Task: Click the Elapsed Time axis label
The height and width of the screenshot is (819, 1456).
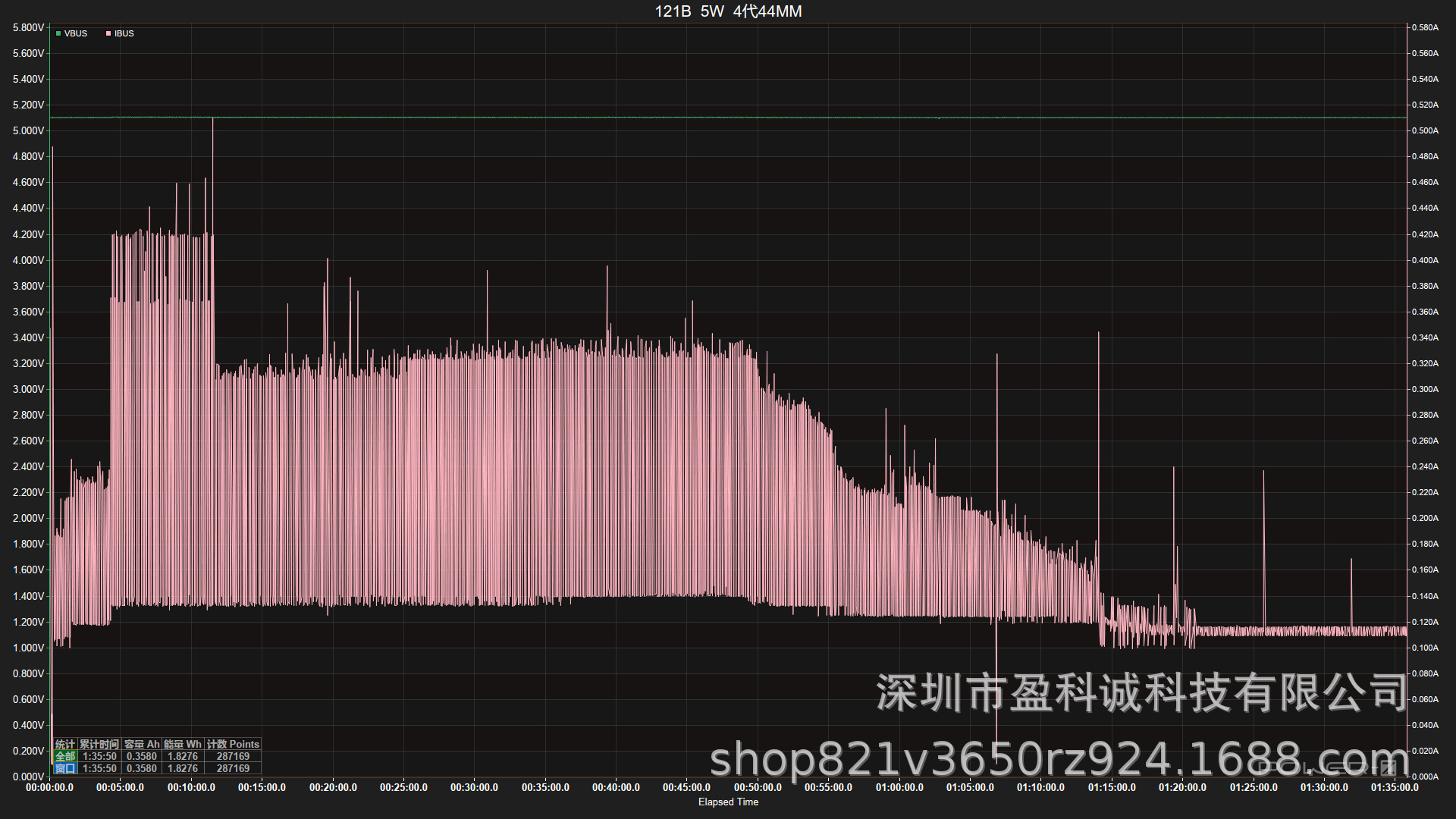Action: click(728, 802)
